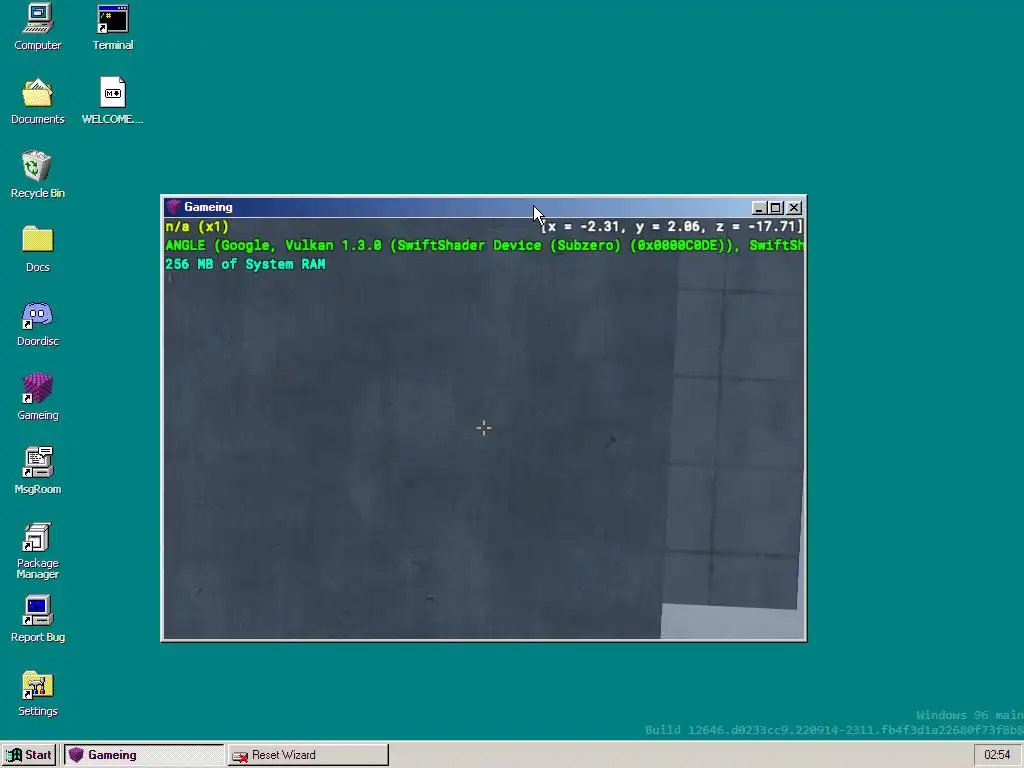Open the Computer desktop icon
The width and height of the screenshot is (1024, 768).
[38, 27]
